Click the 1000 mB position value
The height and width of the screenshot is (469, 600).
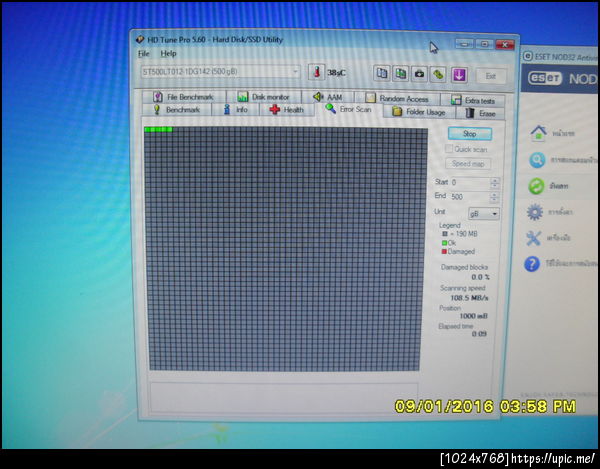473,316
